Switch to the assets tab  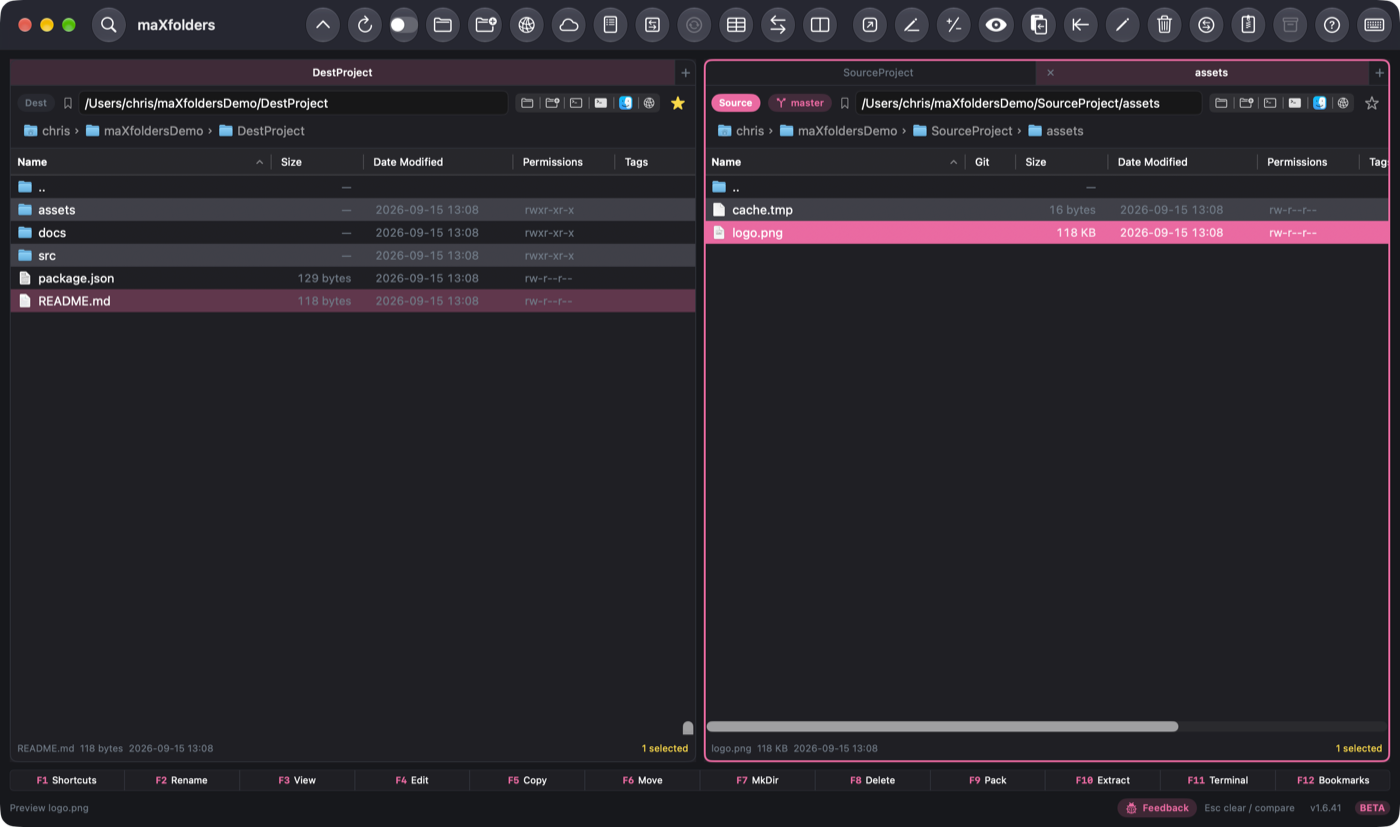coord(1211,72)
